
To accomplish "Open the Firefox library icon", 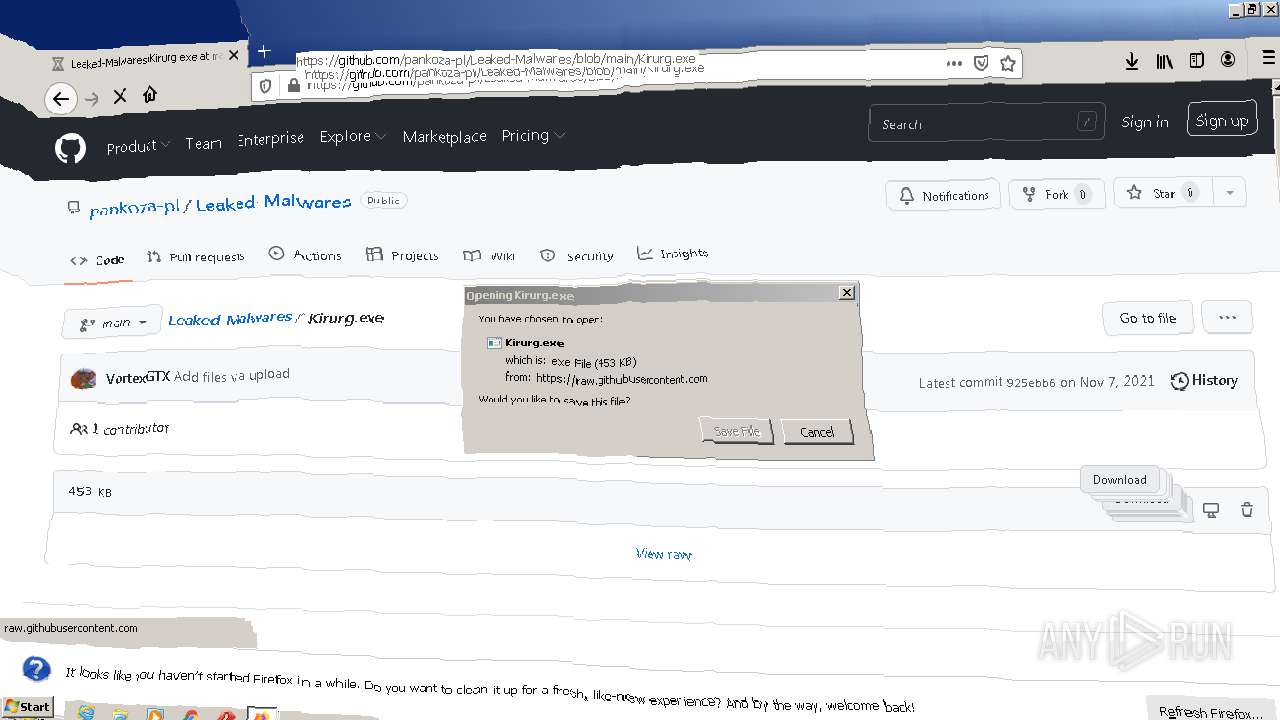I will 1165,61.
